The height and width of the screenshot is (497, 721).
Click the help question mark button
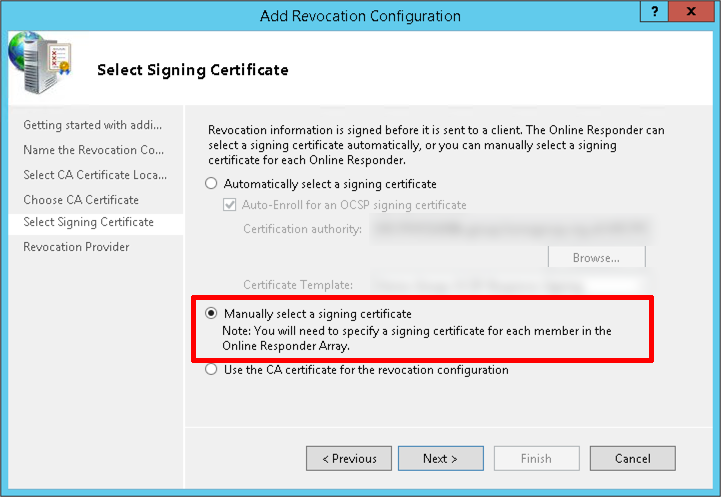[654, 11]
